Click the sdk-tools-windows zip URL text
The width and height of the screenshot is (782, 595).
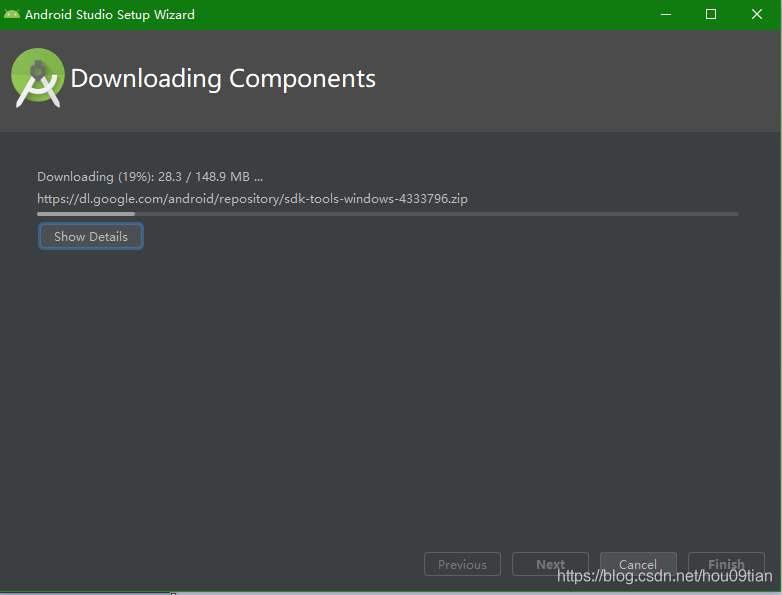tap(252, 199)
